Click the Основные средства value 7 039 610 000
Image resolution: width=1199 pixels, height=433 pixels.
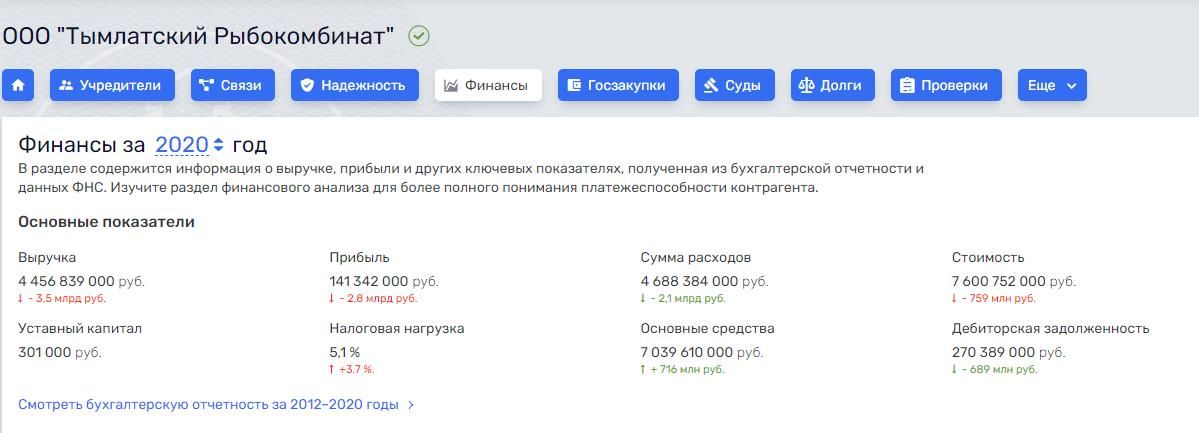point(687,353)
